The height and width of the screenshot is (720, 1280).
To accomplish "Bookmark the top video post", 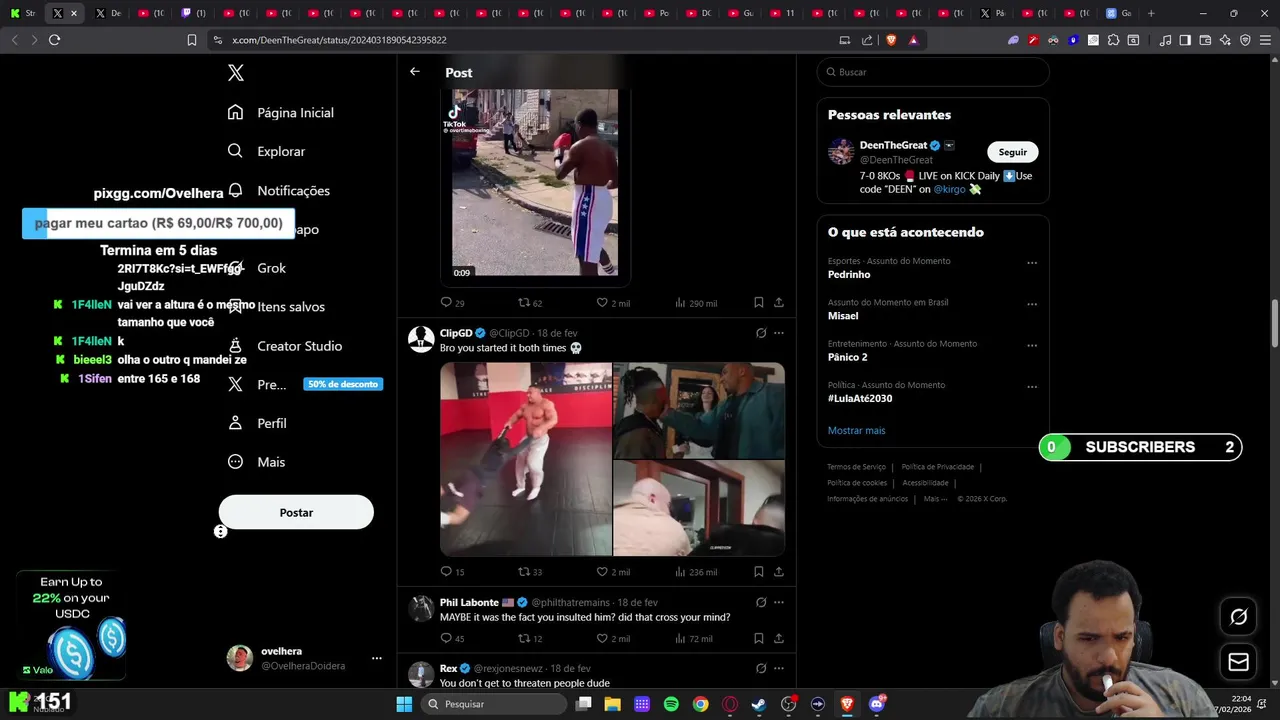I will pos(759,303).
